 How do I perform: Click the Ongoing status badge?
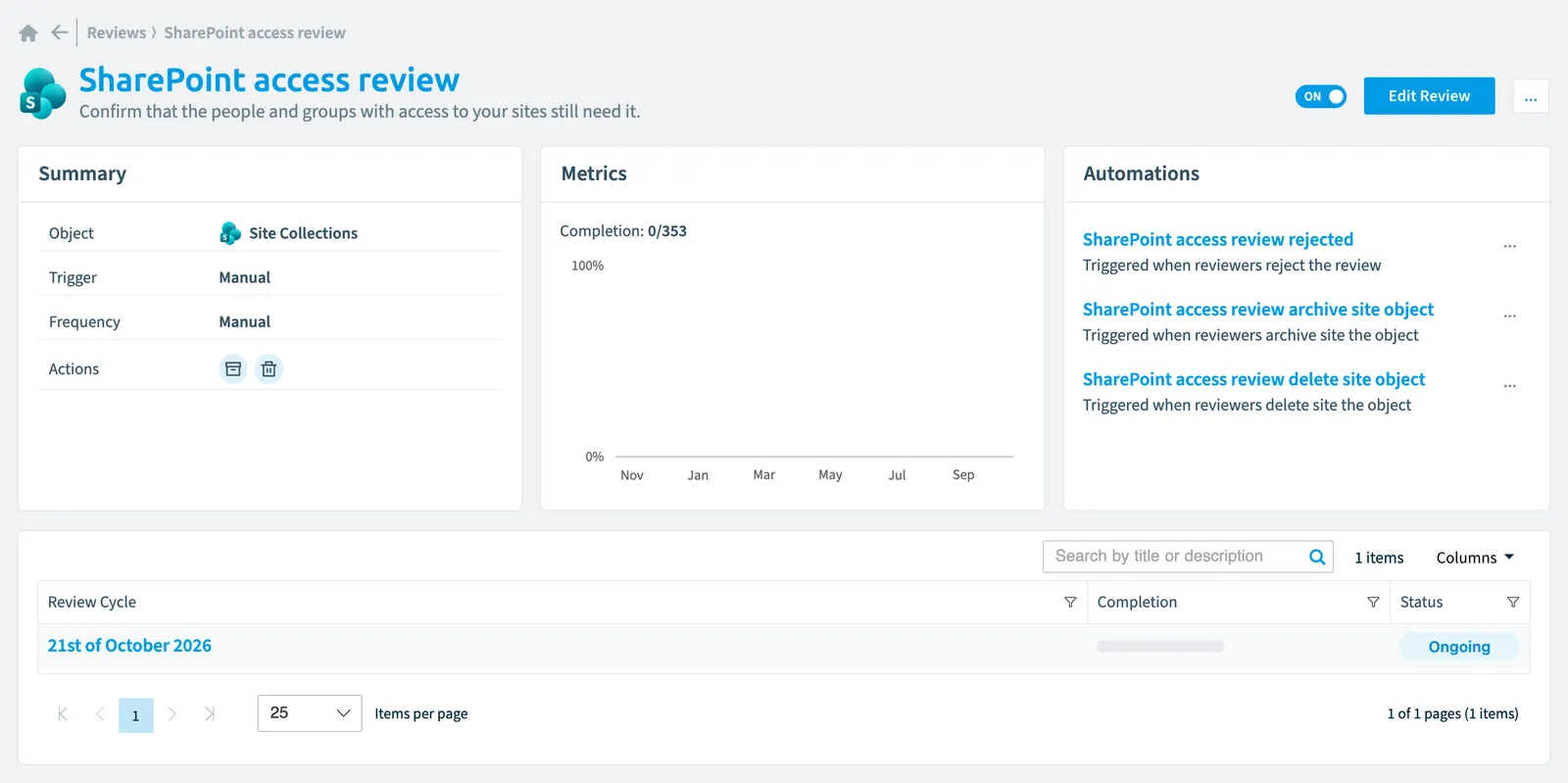coord(1459,647)
